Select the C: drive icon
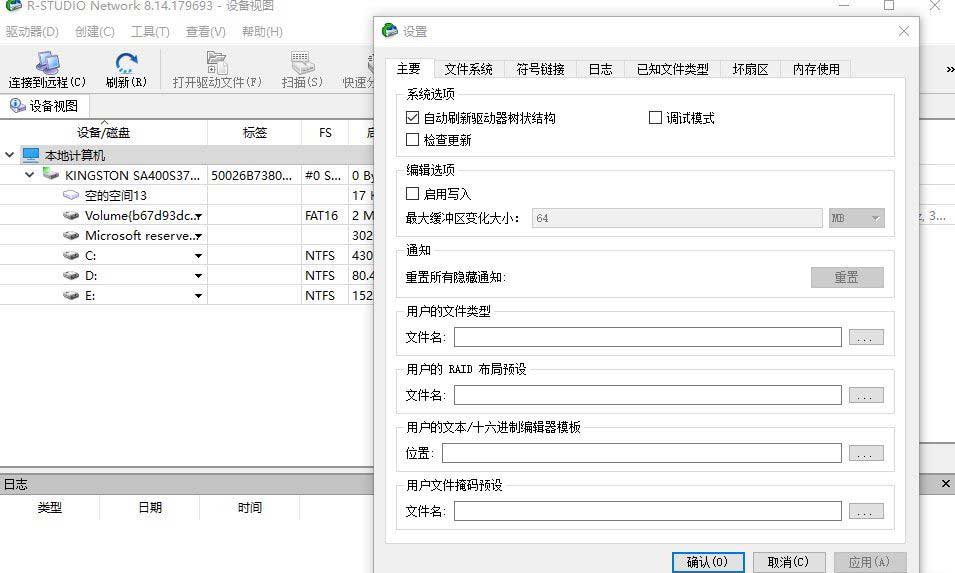This screenshot has height=573, width=955. (71, 255)
